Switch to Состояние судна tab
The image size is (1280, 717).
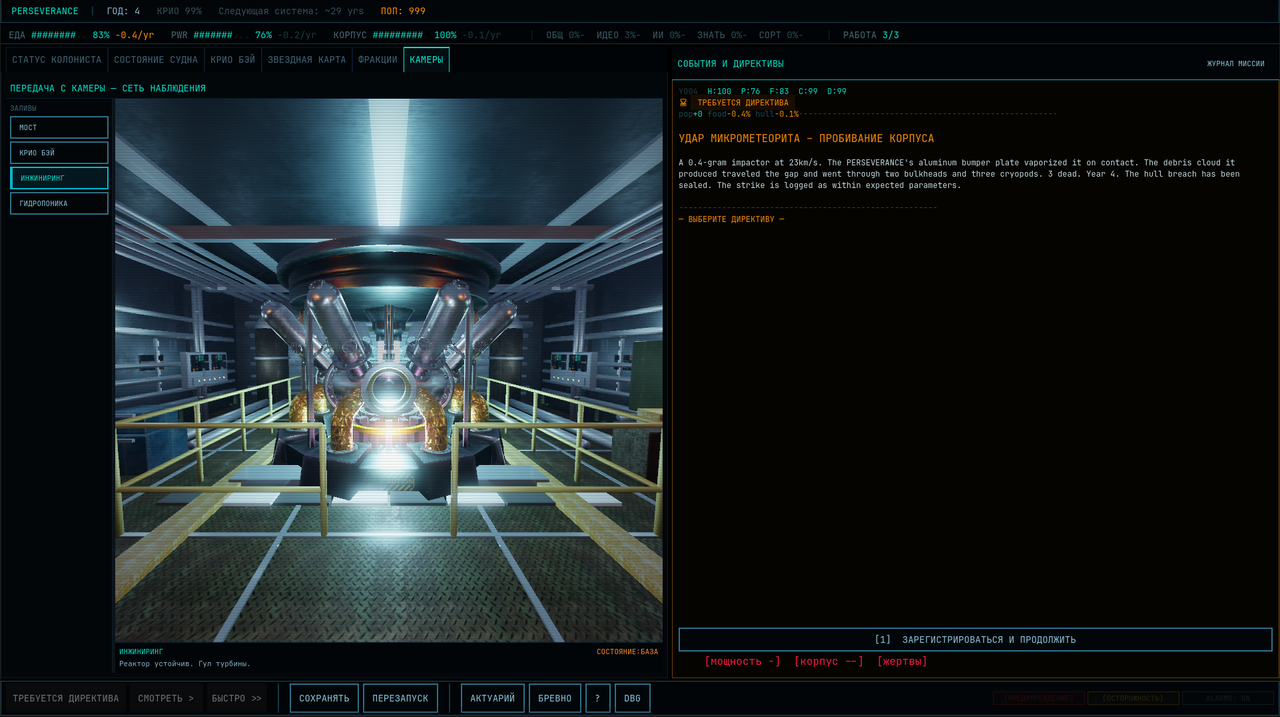tap(156, 60)
